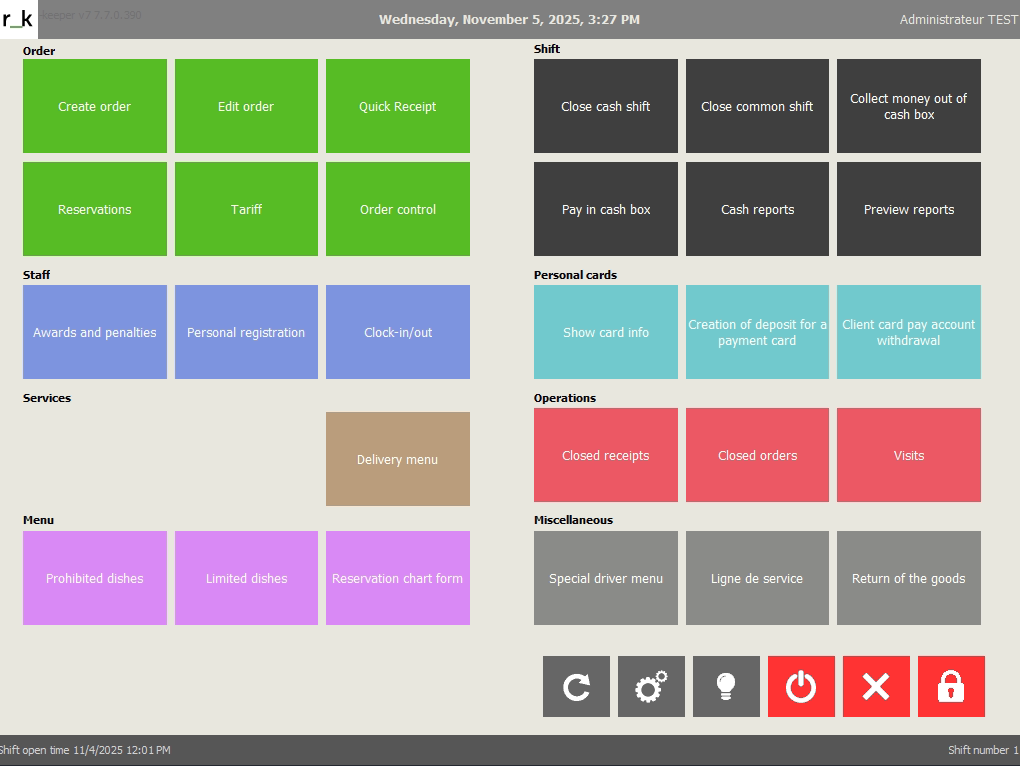Viewport: 1020px width, 766px height.
Task: Open settings with the gears icon
Action: [651, 686]
